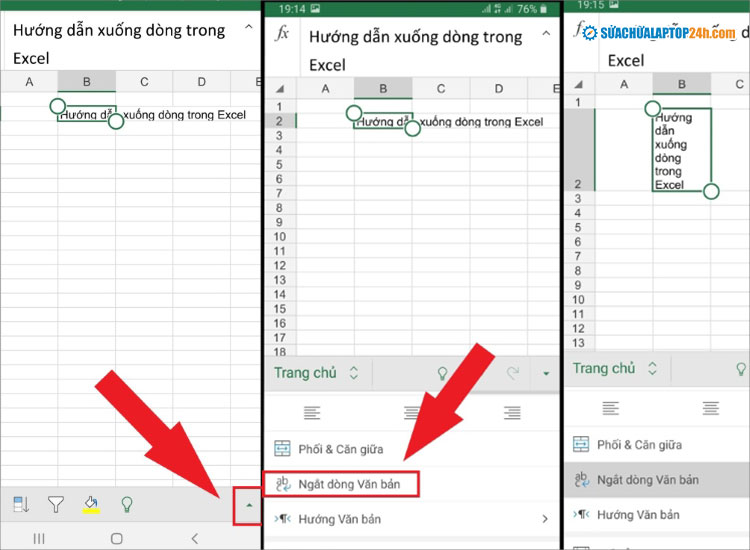
Task: Tap wrapped cell B2 in right phone
Action: click(682, 150)
